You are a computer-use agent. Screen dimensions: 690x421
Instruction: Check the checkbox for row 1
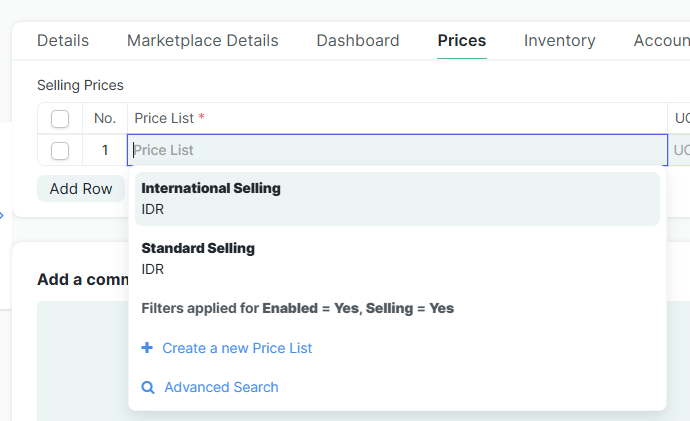[60, 150]
